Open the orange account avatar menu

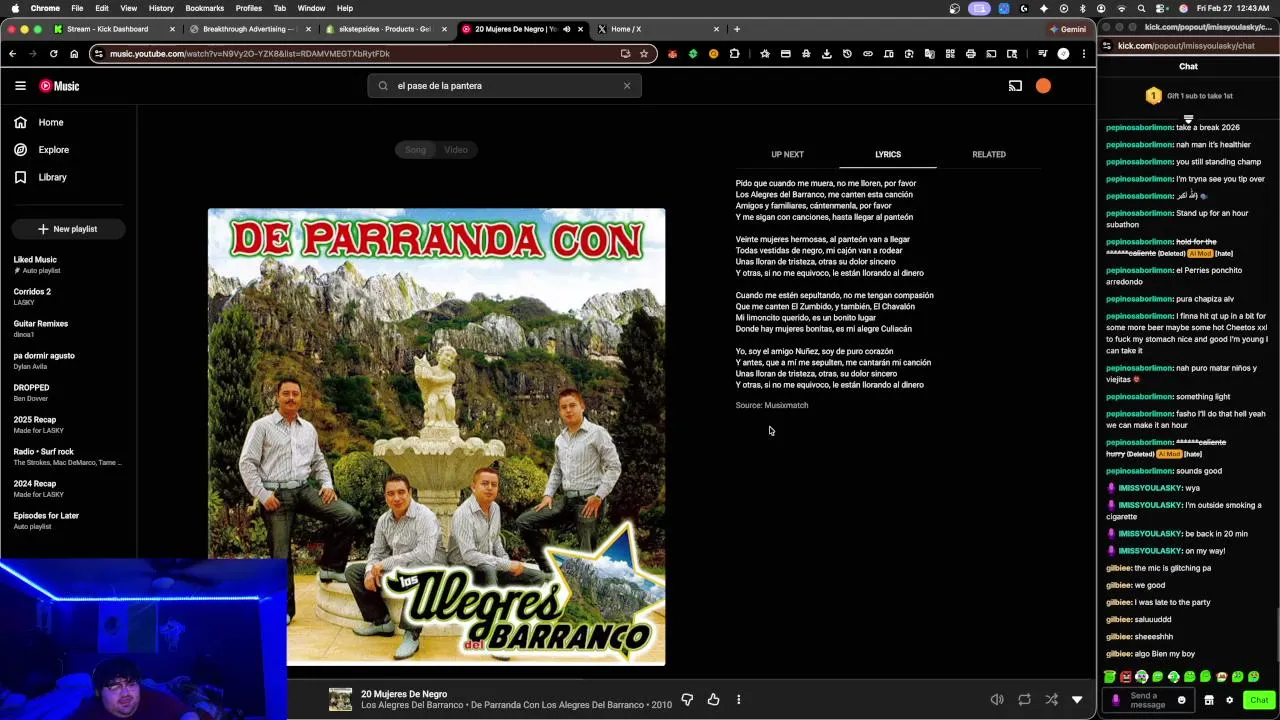pyautogui.click(x=1043, y=86)
